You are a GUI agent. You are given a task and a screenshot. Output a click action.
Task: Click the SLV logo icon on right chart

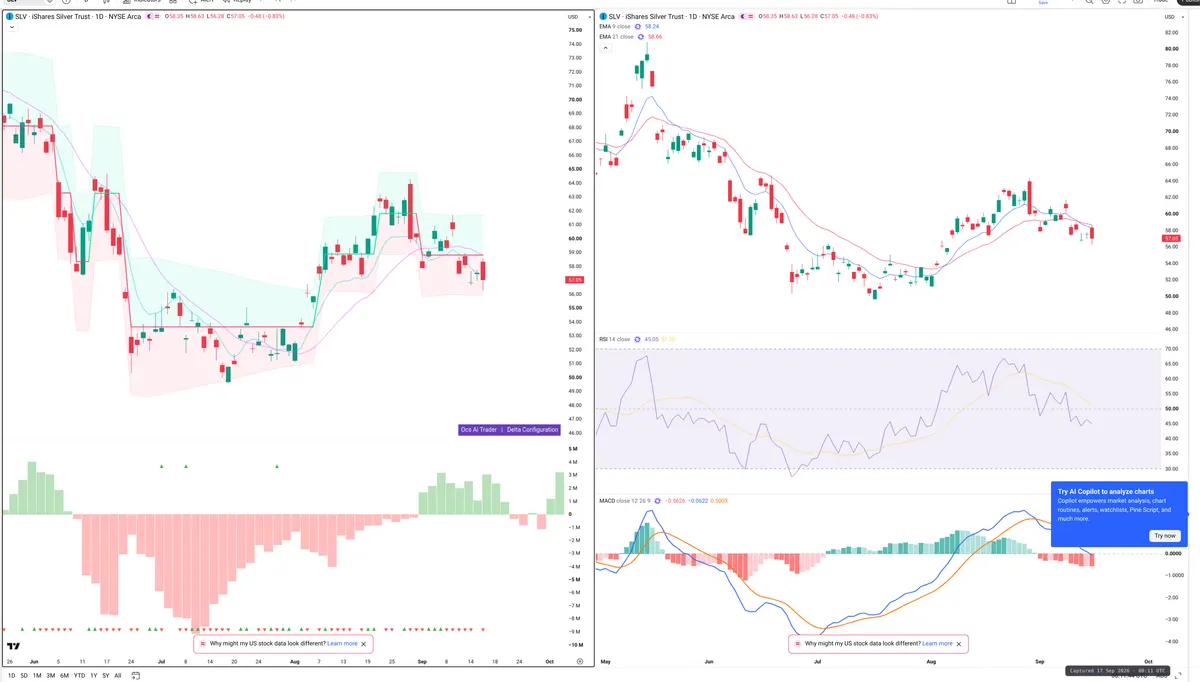(603, 16)
